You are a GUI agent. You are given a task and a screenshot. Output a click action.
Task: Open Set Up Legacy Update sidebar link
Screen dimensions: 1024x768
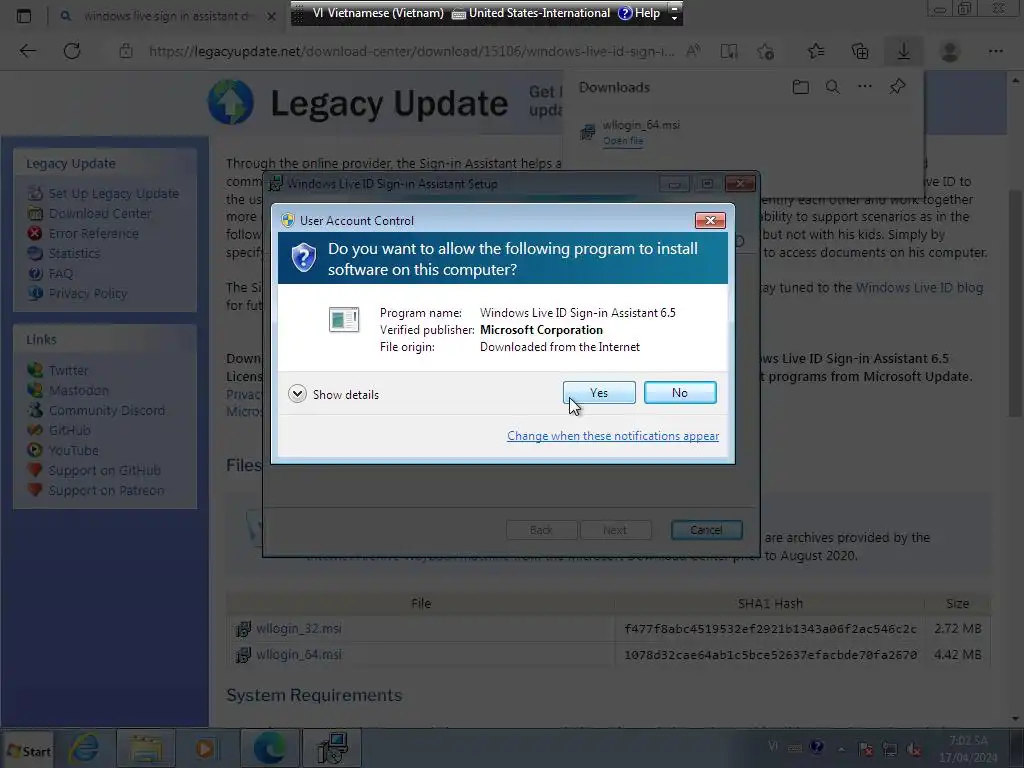click(x=114, y=193)
